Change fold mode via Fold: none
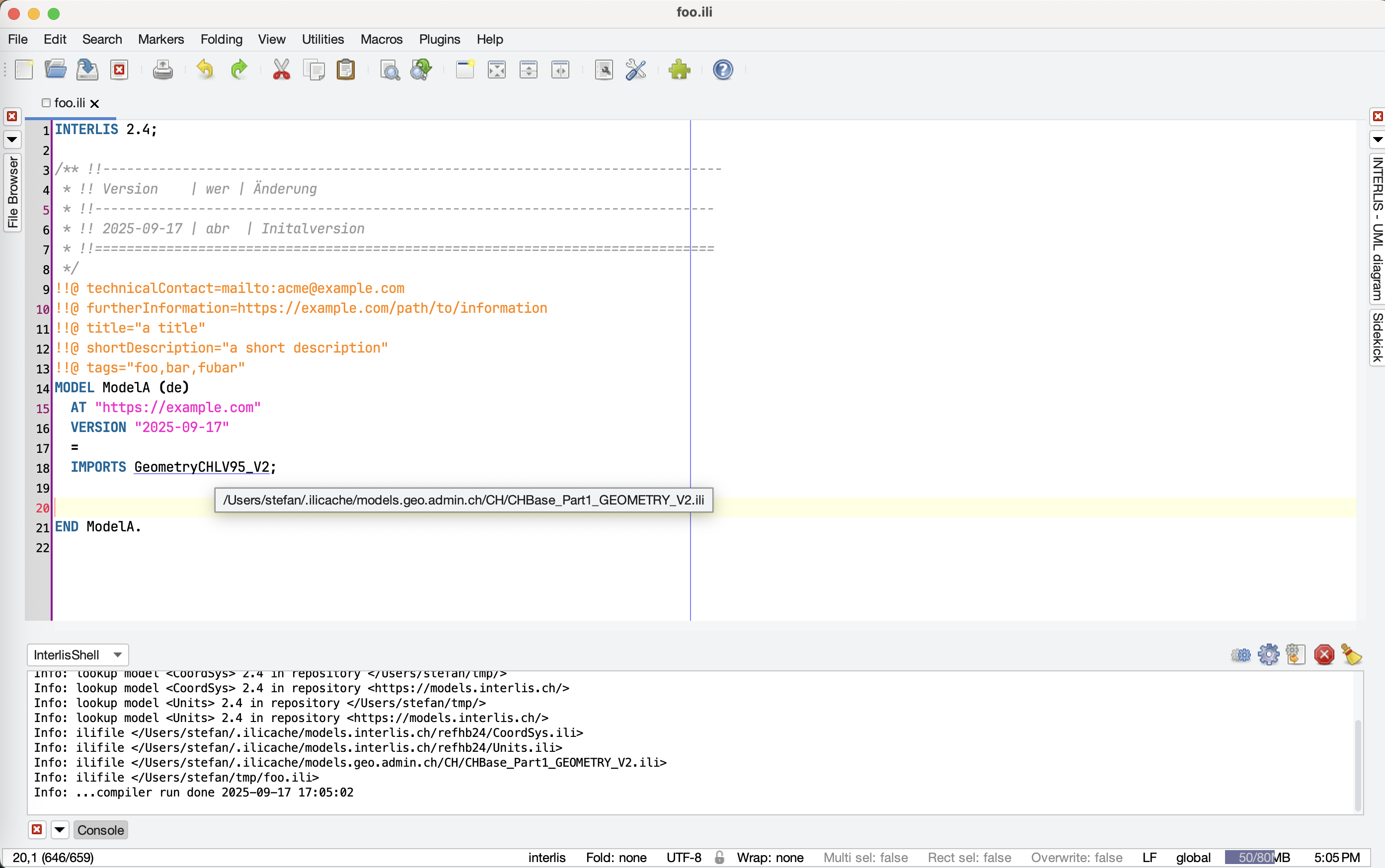1385x868 pixels. pos(616,858)
